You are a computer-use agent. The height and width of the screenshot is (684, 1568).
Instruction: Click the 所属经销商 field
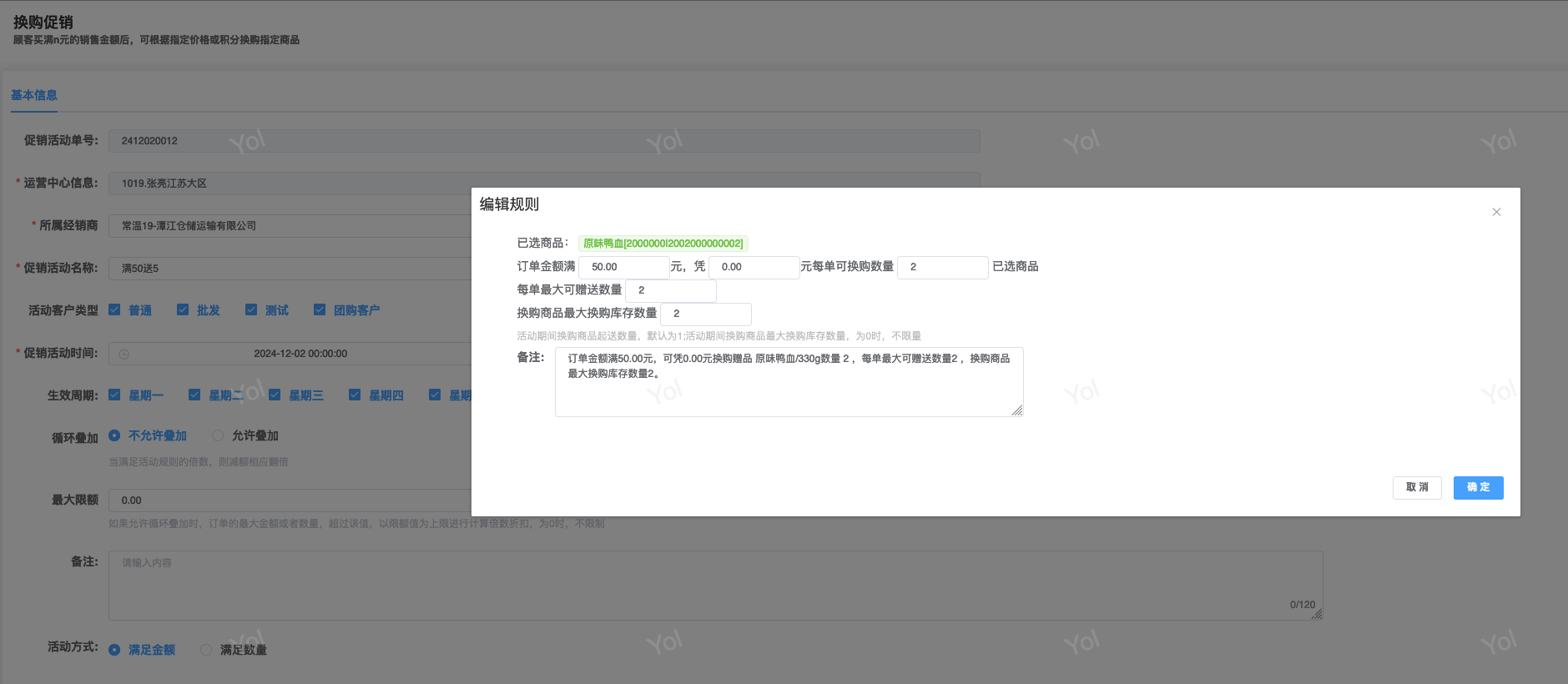click(x=290, y=226)
